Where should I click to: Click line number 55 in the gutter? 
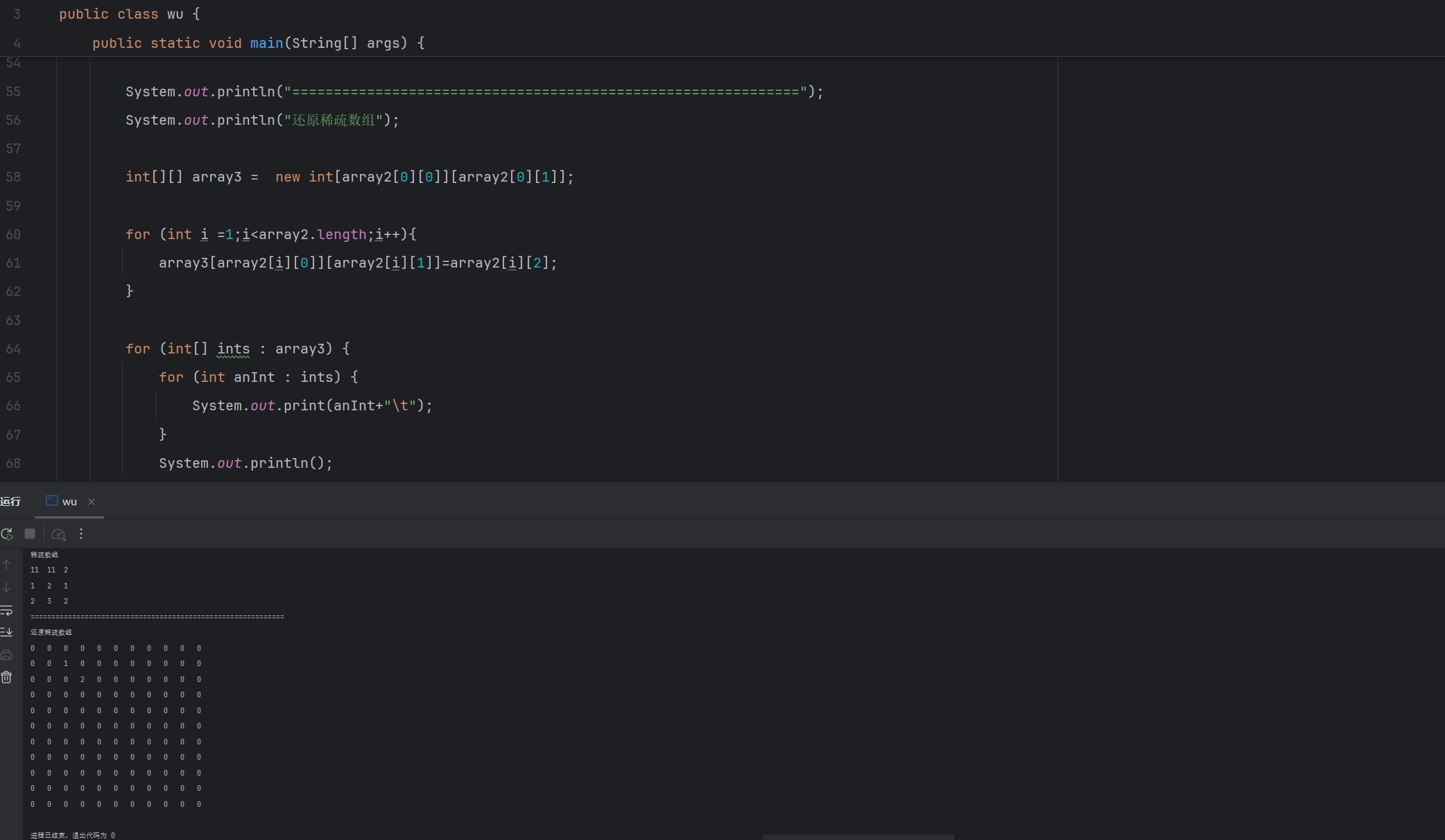pyautogui.click(x=13, y=91)
